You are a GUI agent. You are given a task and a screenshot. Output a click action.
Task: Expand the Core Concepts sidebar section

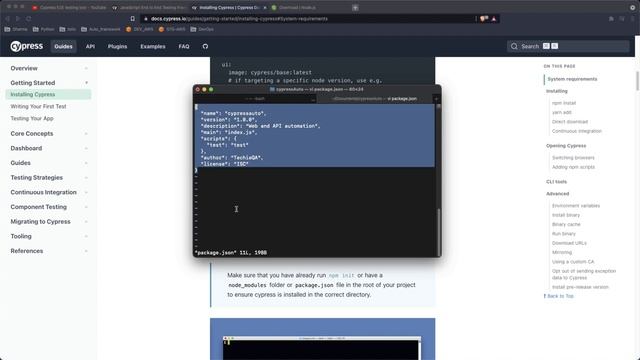[x=49, y=133]
